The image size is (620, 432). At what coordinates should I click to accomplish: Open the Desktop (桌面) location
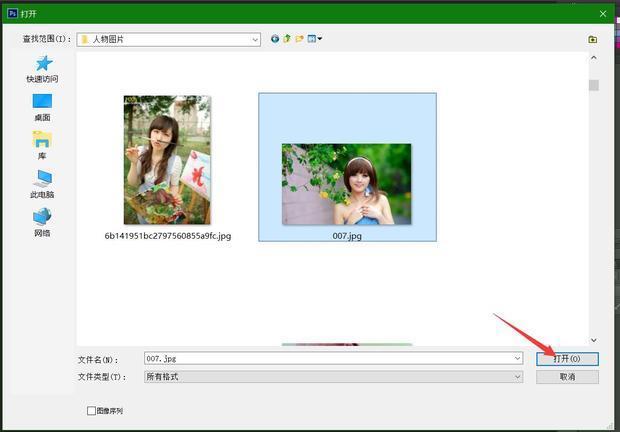point(42,102)
